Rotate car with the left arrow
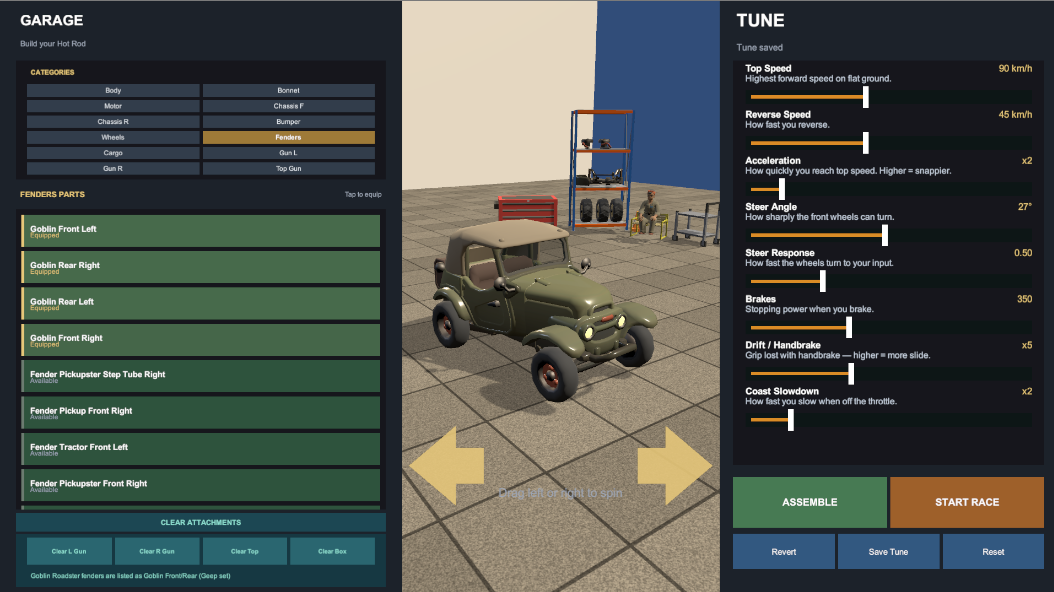Screen dimensions: 1054x592 tap(446, 465)
